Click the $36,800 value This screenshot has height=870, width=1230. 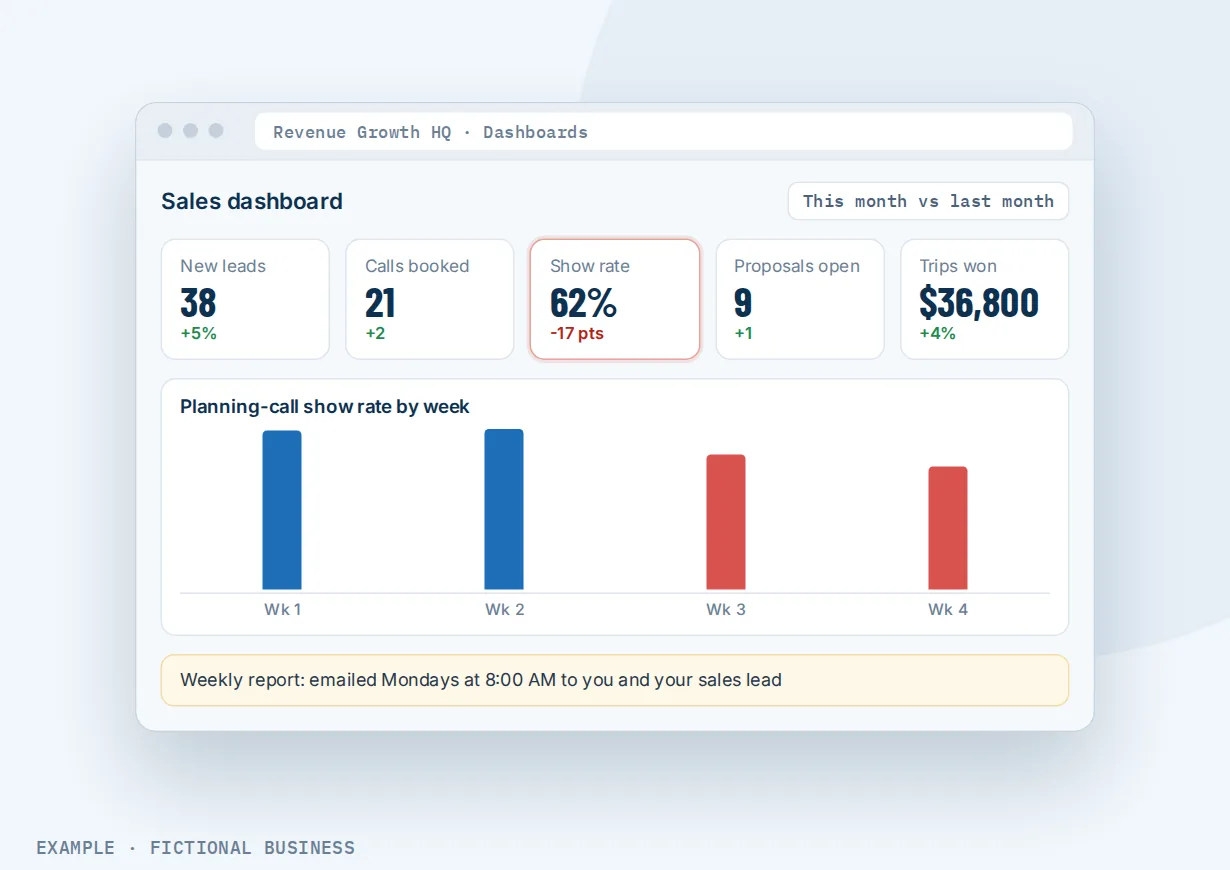click(979, 302)
